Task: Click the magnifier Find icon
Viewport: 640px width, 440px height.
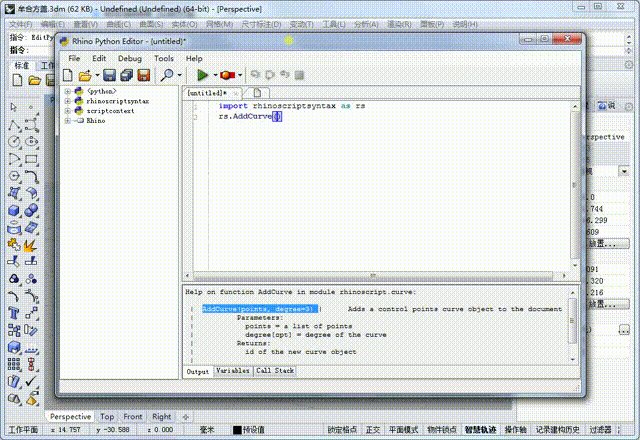Action: pos(167,75)
